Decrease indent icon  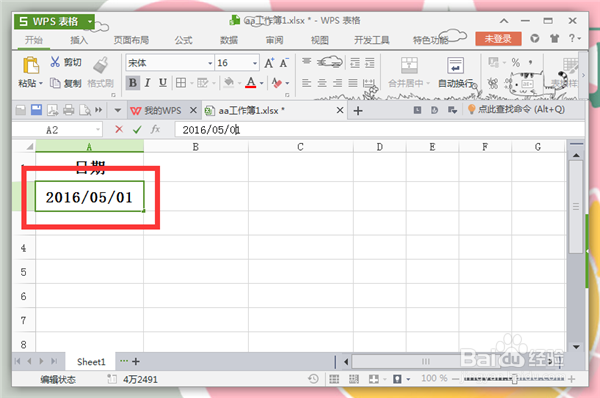355,63
